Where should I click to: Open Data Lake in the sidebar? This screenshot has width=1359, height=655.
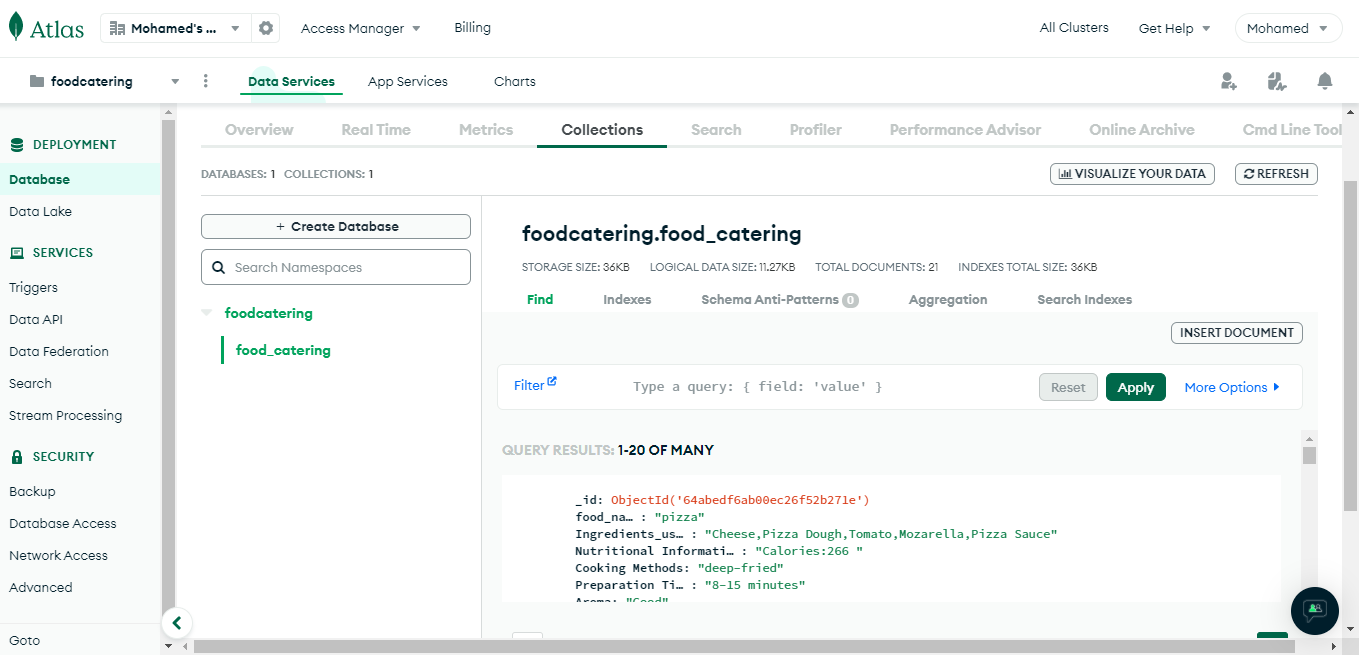tap(40, 212)
